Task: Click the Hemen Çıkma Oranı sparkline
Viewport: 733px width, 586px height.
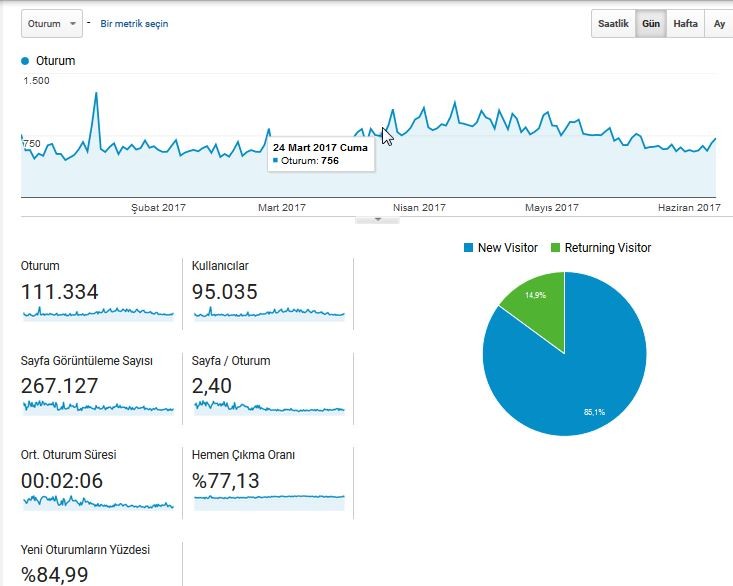Action: point(269,502)
